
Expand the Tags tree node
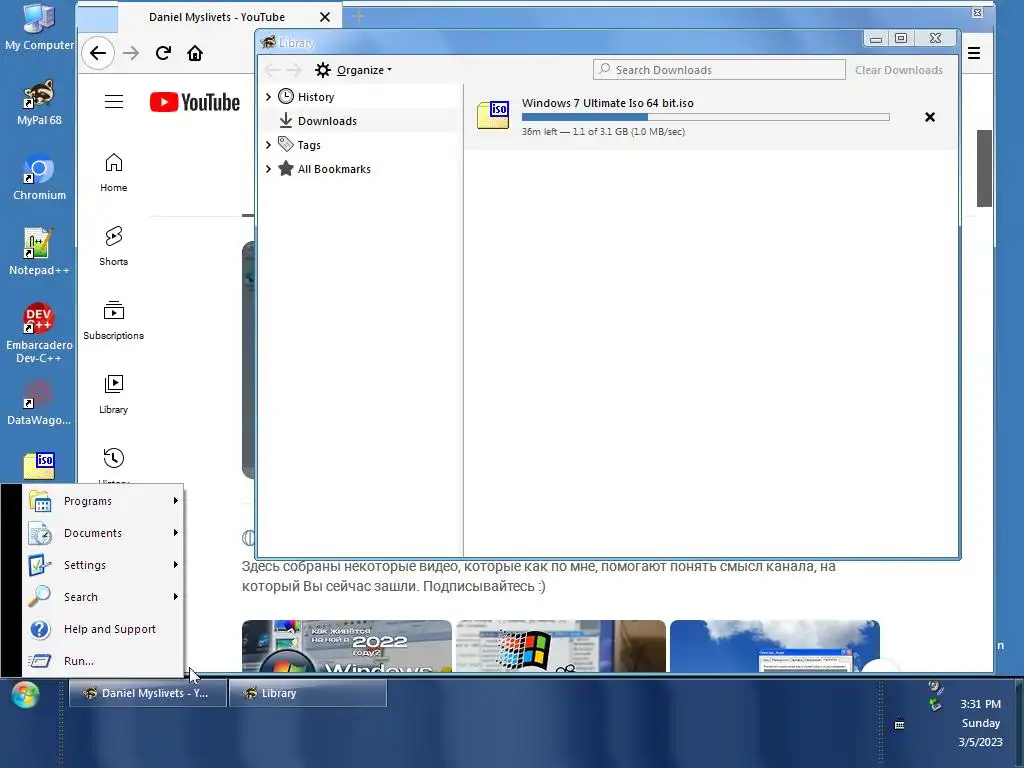[x=268, y=145]
